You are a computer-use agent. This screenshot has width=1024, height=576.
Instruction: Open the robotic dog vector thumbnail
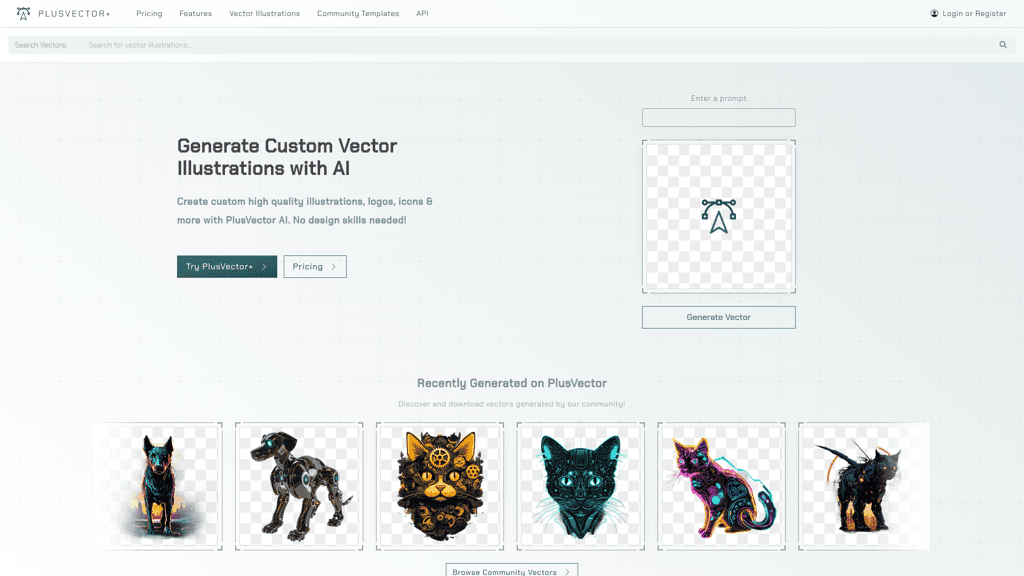299,487
